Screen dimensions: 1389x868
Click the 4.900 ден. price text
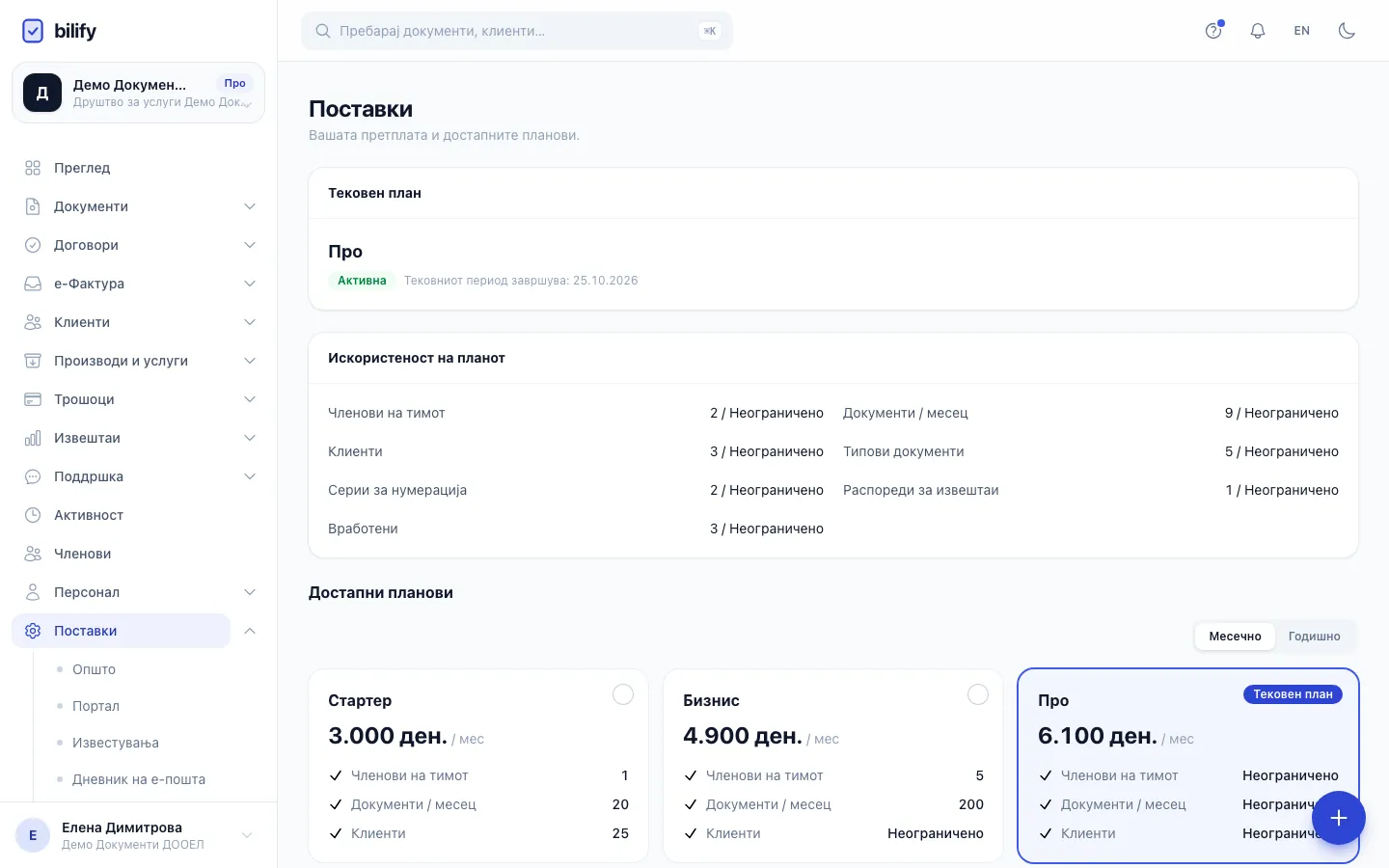743,736
